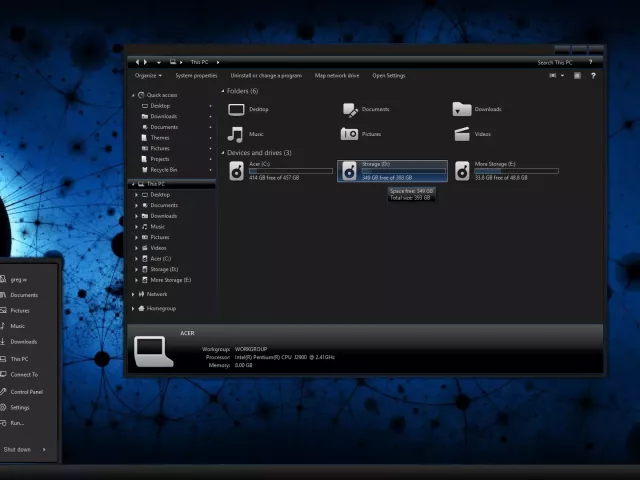640x480 pixels.
Task: Select Storage (D:) in the navigation tree
Action: tap(164, 269)
